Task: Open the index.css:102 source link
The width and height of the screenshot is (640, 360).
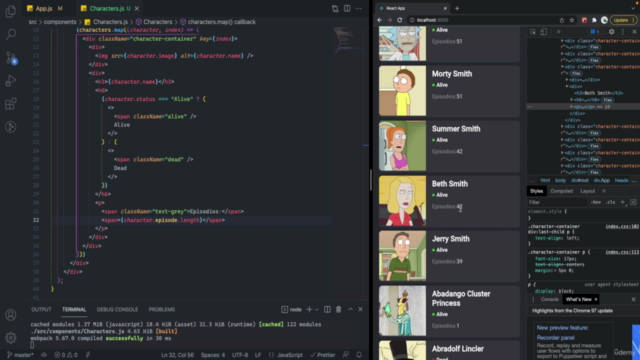Action: [622, 226]
